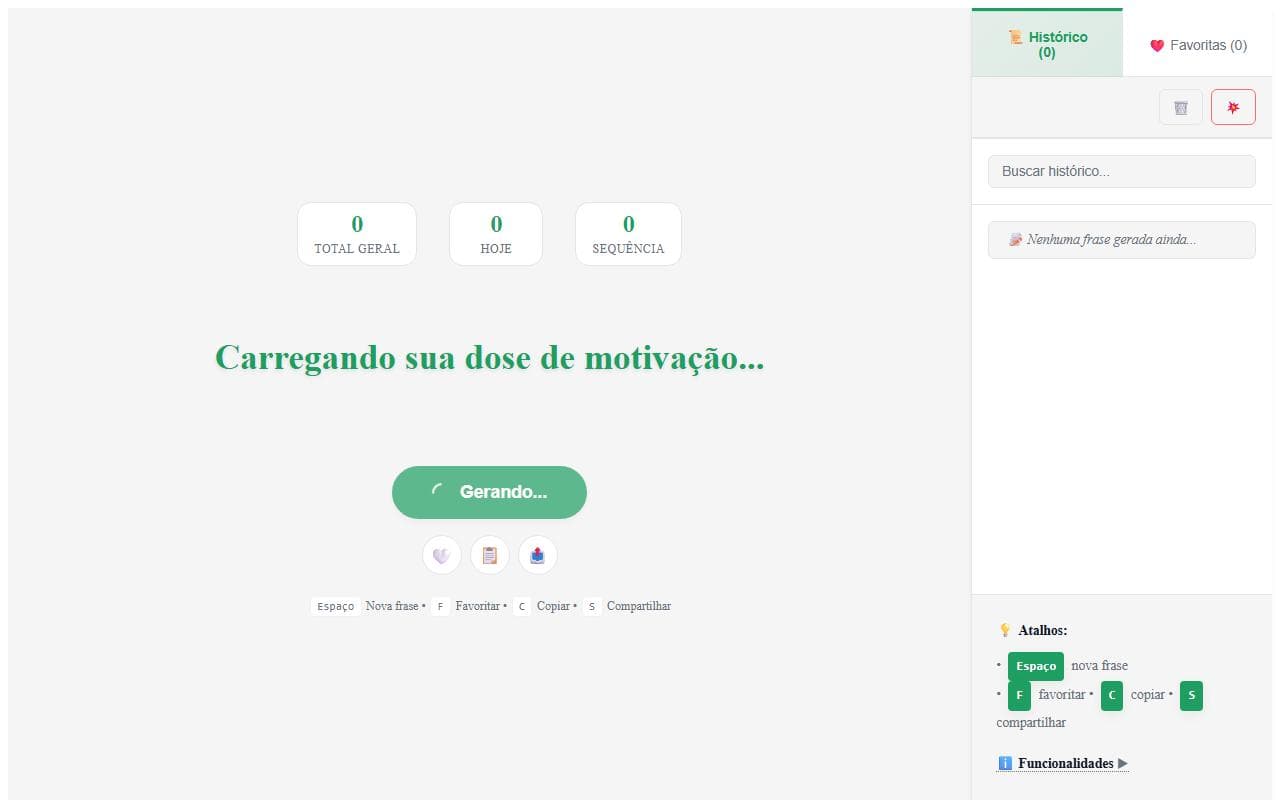1280x800 pixels.
Task: Favorite the quote with the heart icon
Action: [x=441, y=556]
